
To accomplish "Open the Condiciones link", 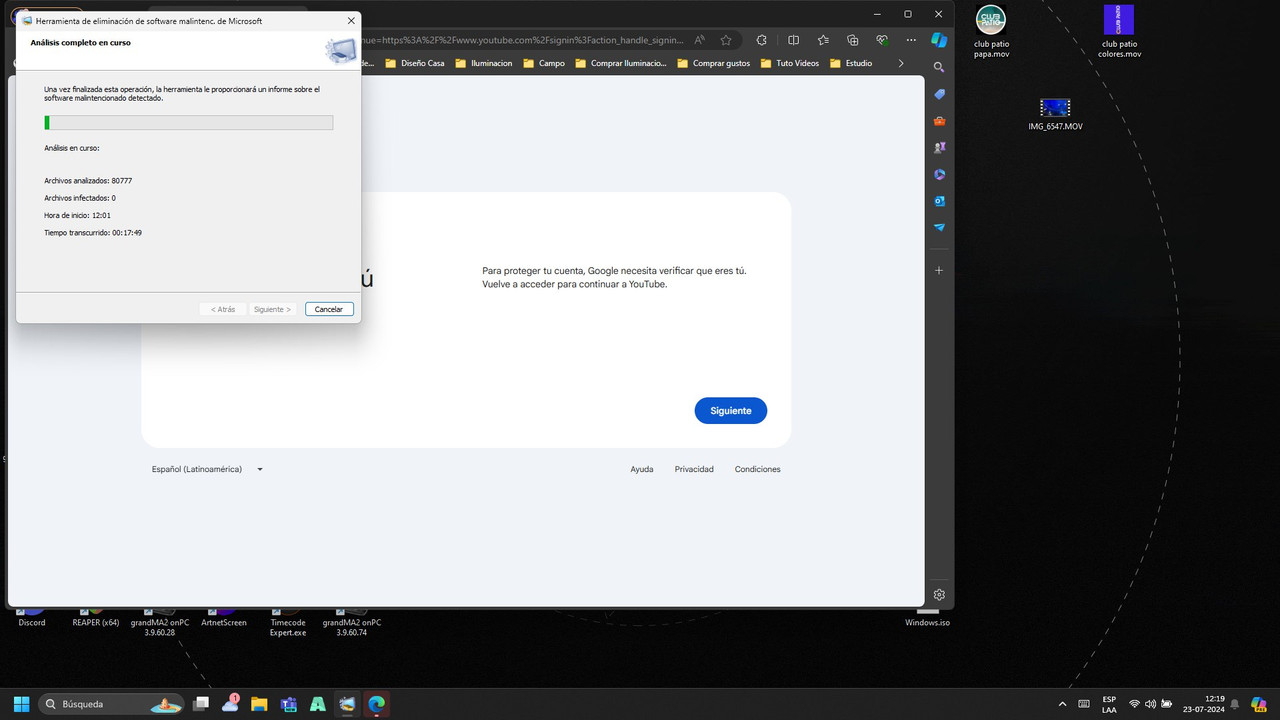I will click(x=758, y=469).
